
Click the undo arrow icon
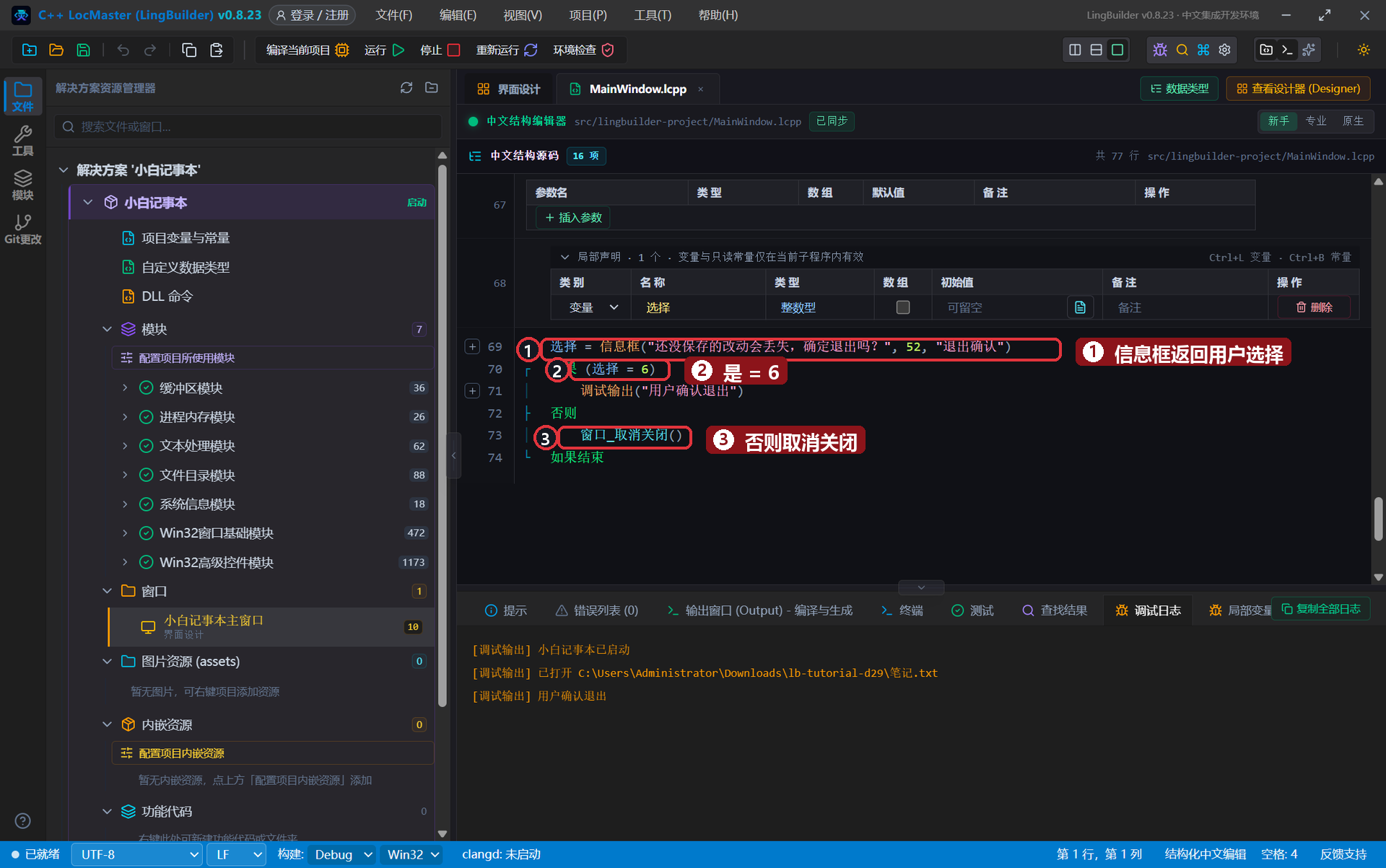[123, 50]
